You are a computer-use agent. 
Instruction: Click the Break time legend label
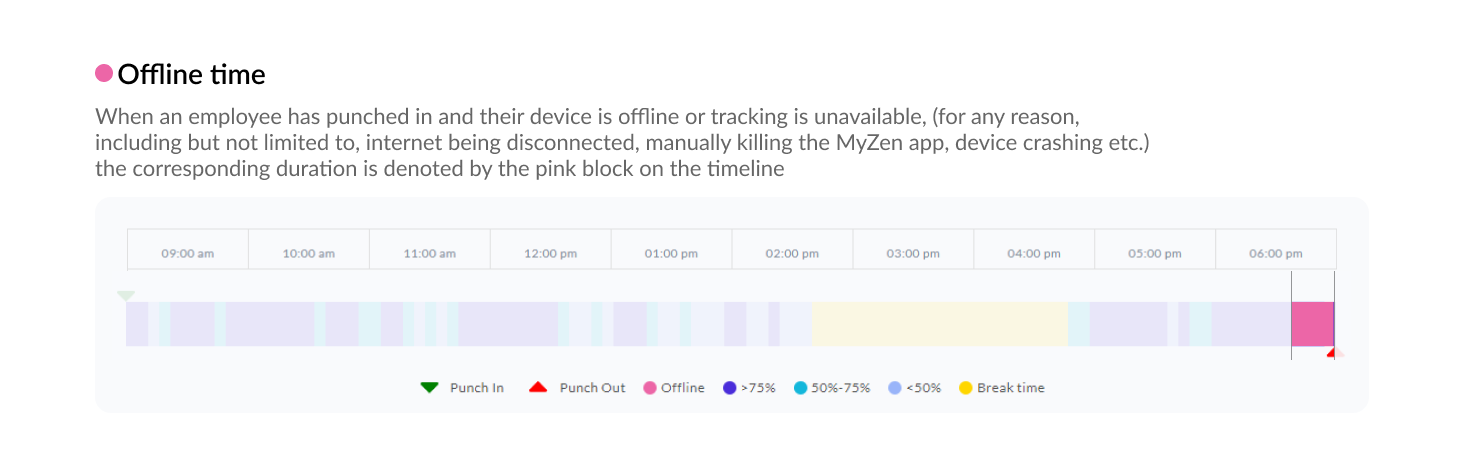(x=1011, y=388)
